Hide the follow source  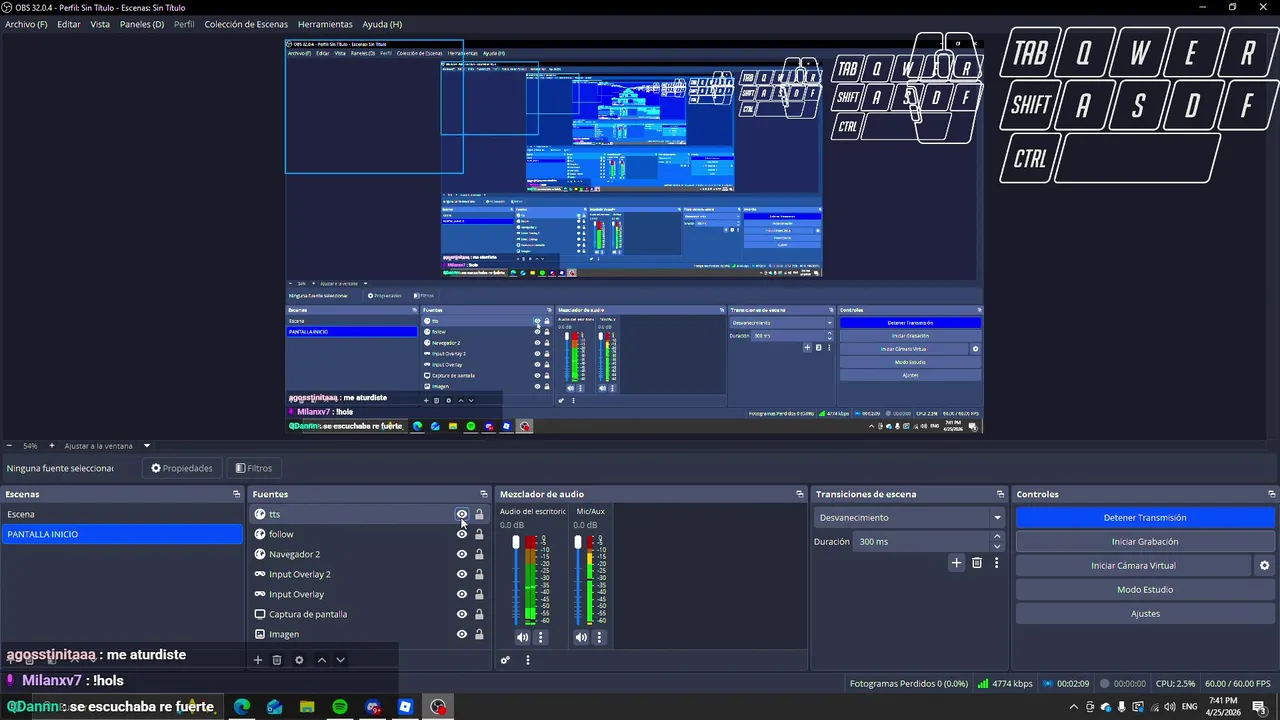click(462, 534)
